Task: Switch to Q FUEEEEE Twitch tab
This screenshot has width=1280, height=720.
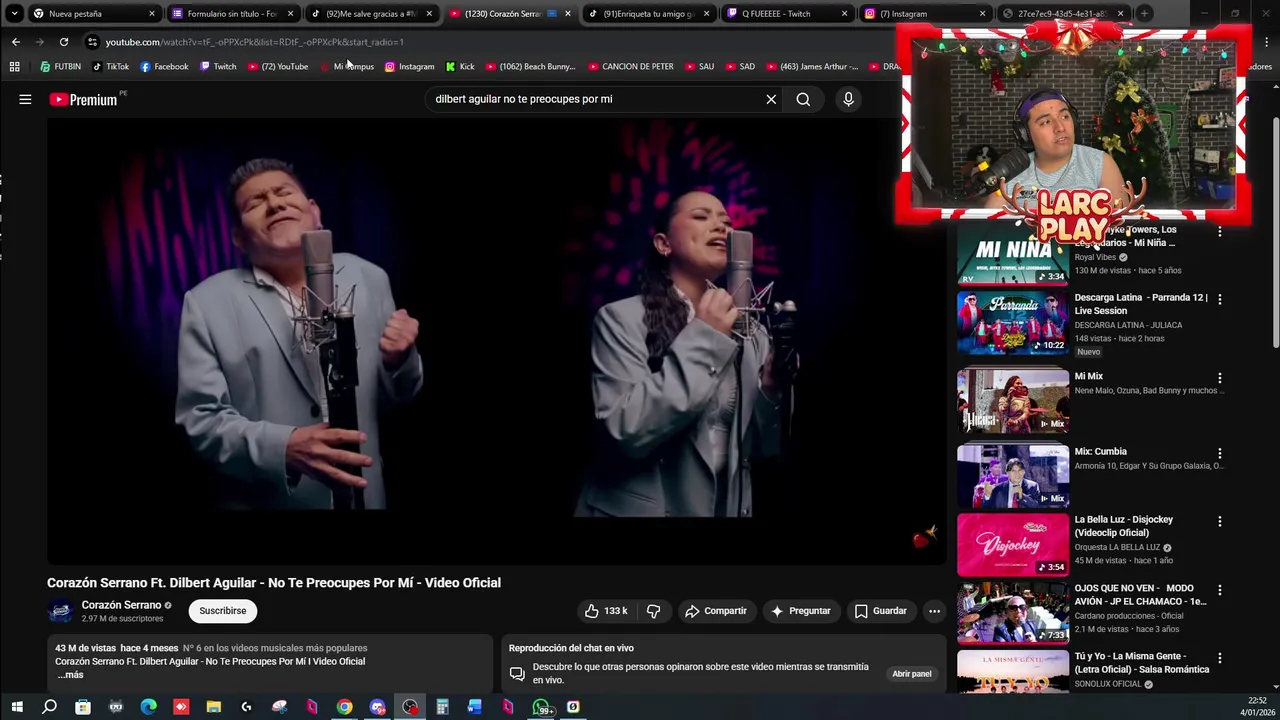Action: [x=786, y=14]
